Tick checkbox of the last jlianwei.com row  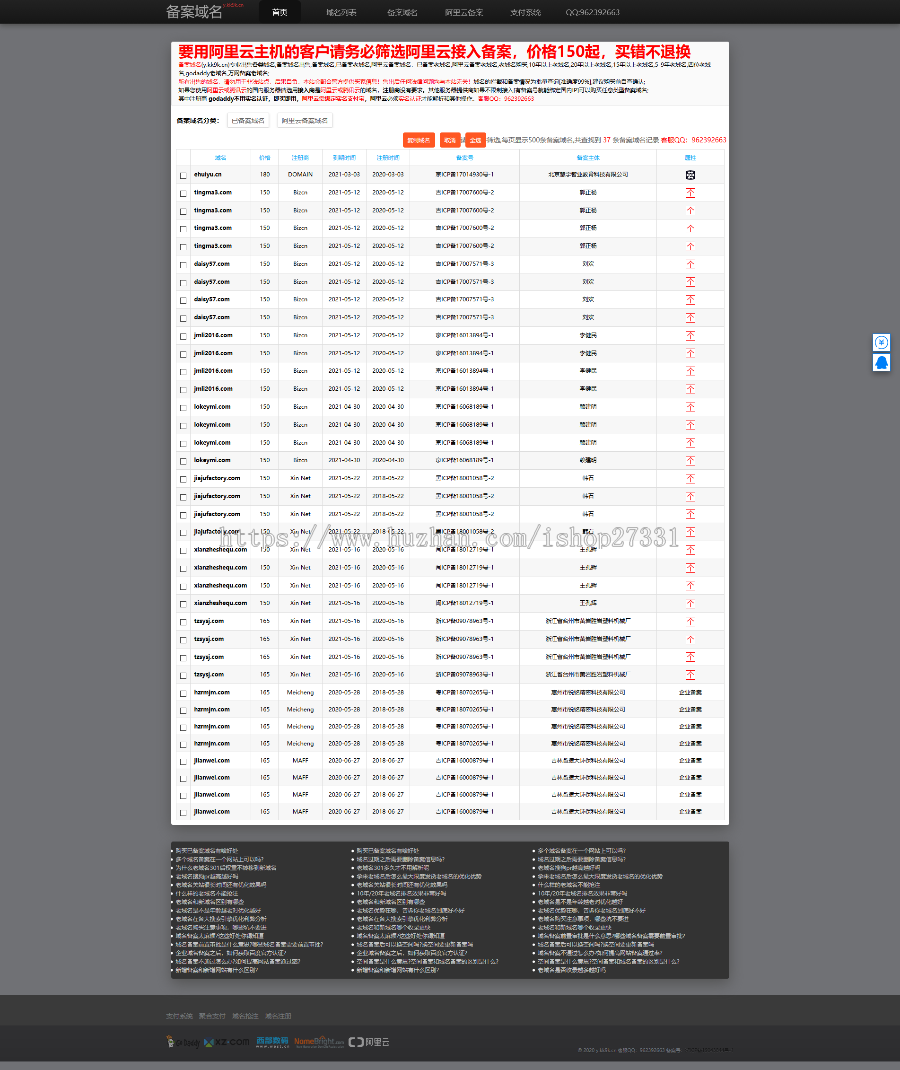pos(183,813)
